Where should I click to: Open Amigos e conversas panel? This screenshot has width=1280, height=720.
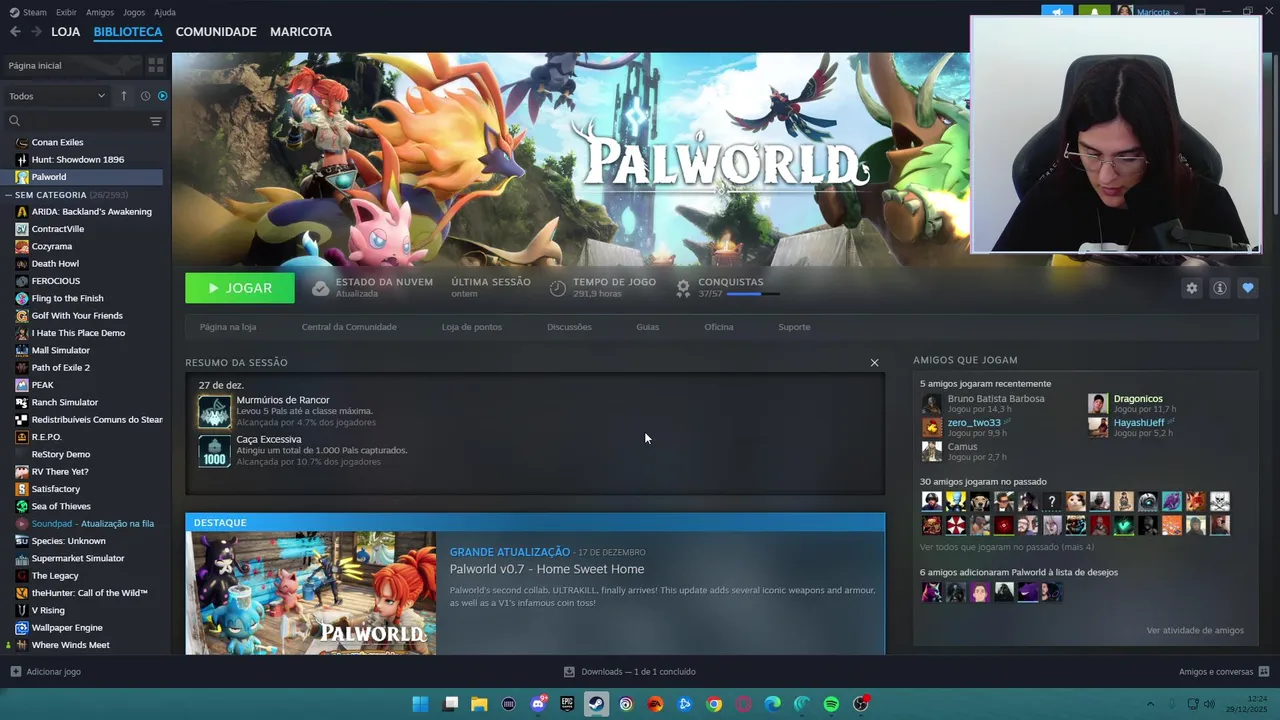1224,672
